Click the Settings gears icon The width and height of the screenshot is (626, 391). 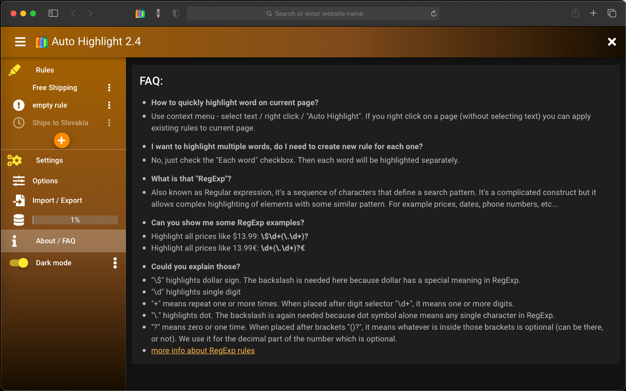tap(14, 160)
